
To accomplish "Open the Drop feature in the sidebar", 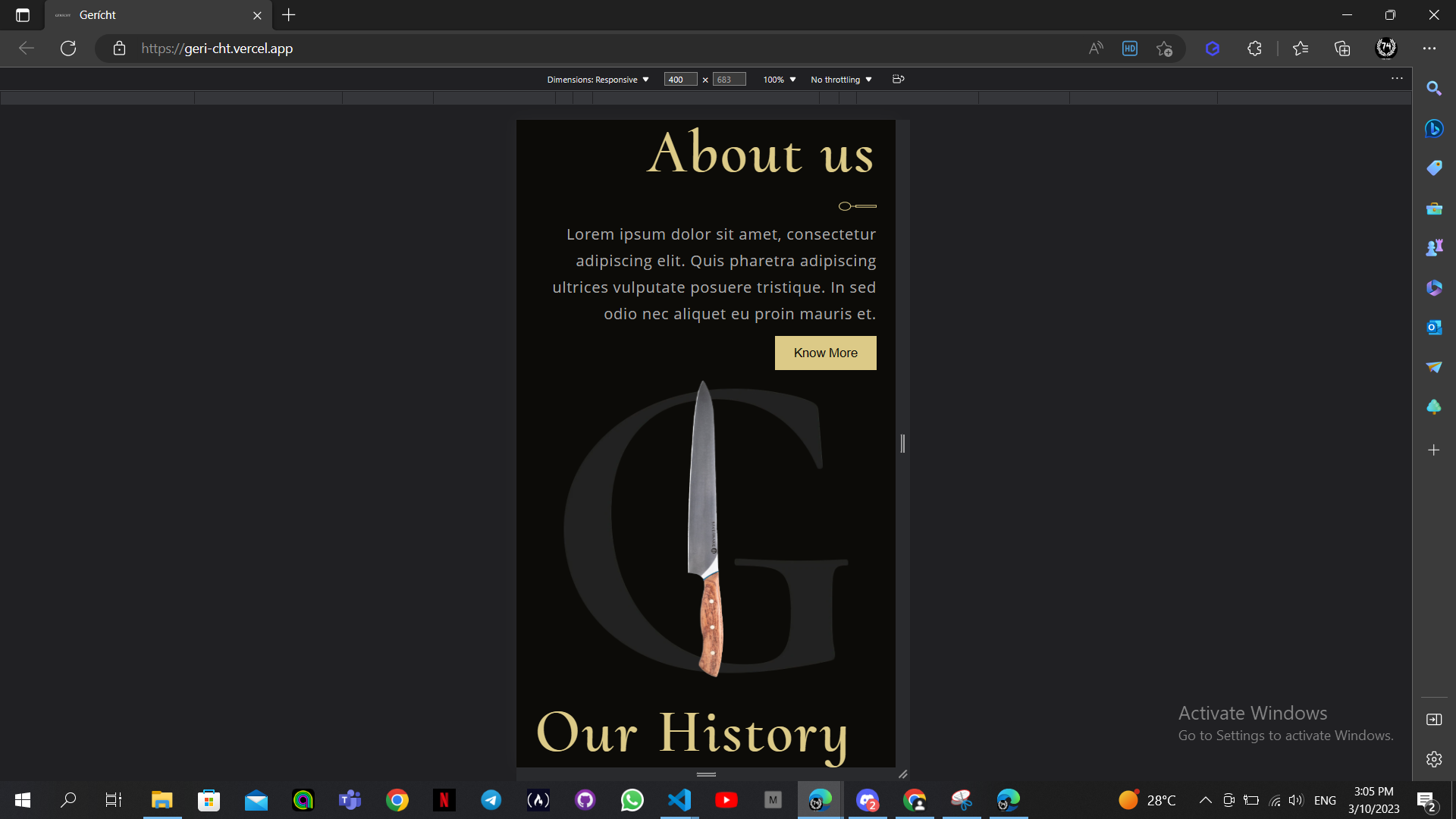I will click(1435, 367).
